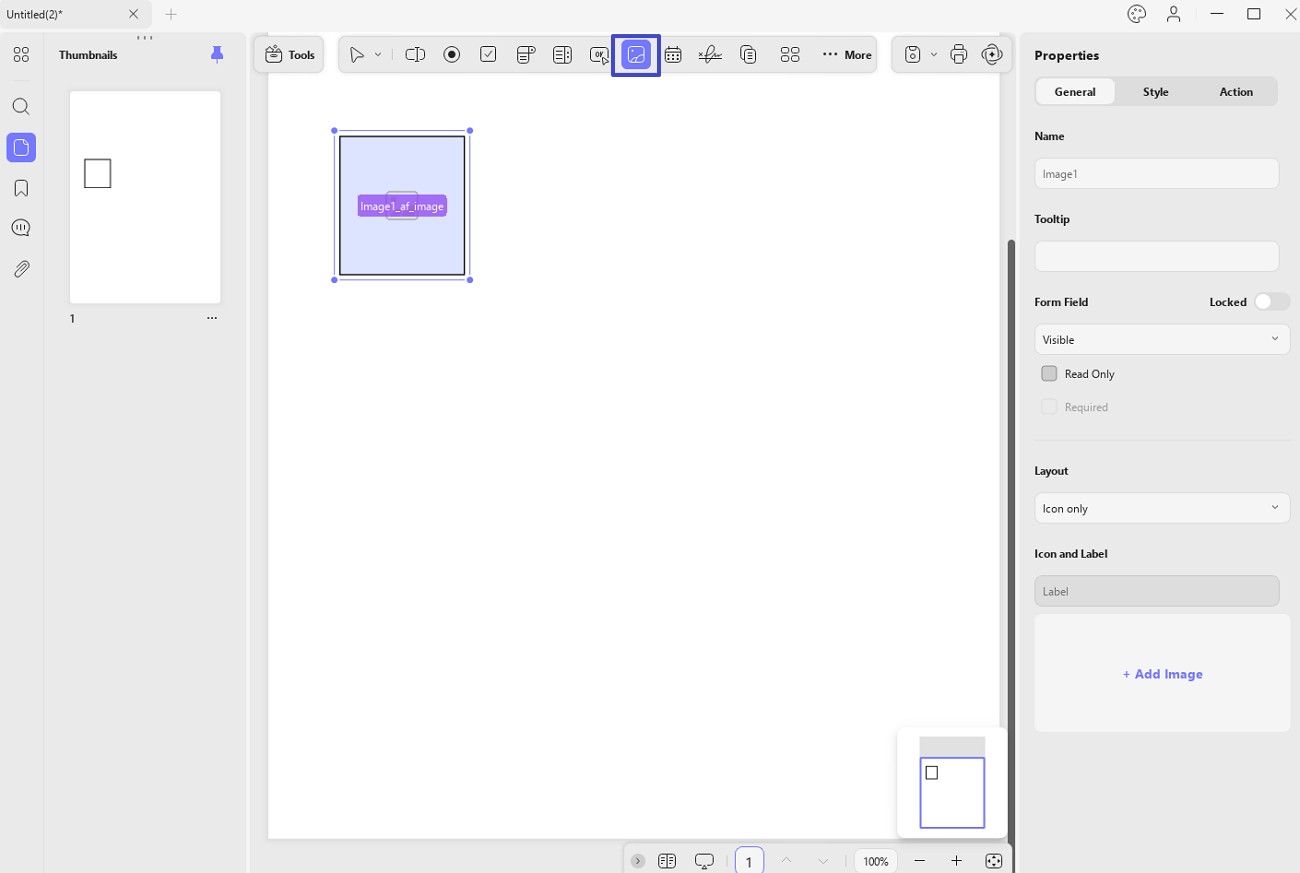This screenshot has width=1300, height=873.
Task: Click the 100% zoom level field
Action: pyautogui.click(x=876, y=861)
